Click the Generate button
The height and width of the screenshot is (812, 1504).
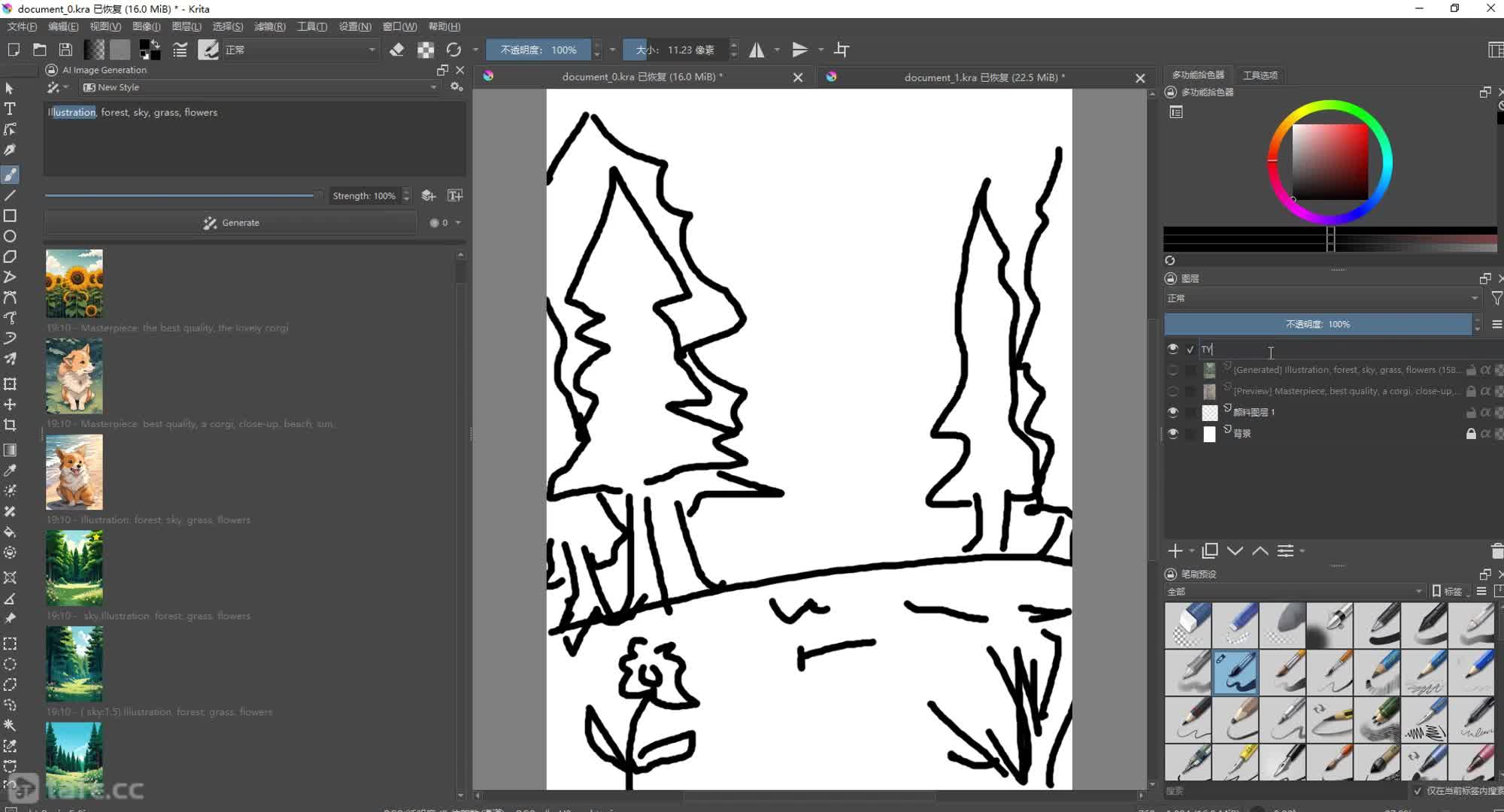[230, 223]
